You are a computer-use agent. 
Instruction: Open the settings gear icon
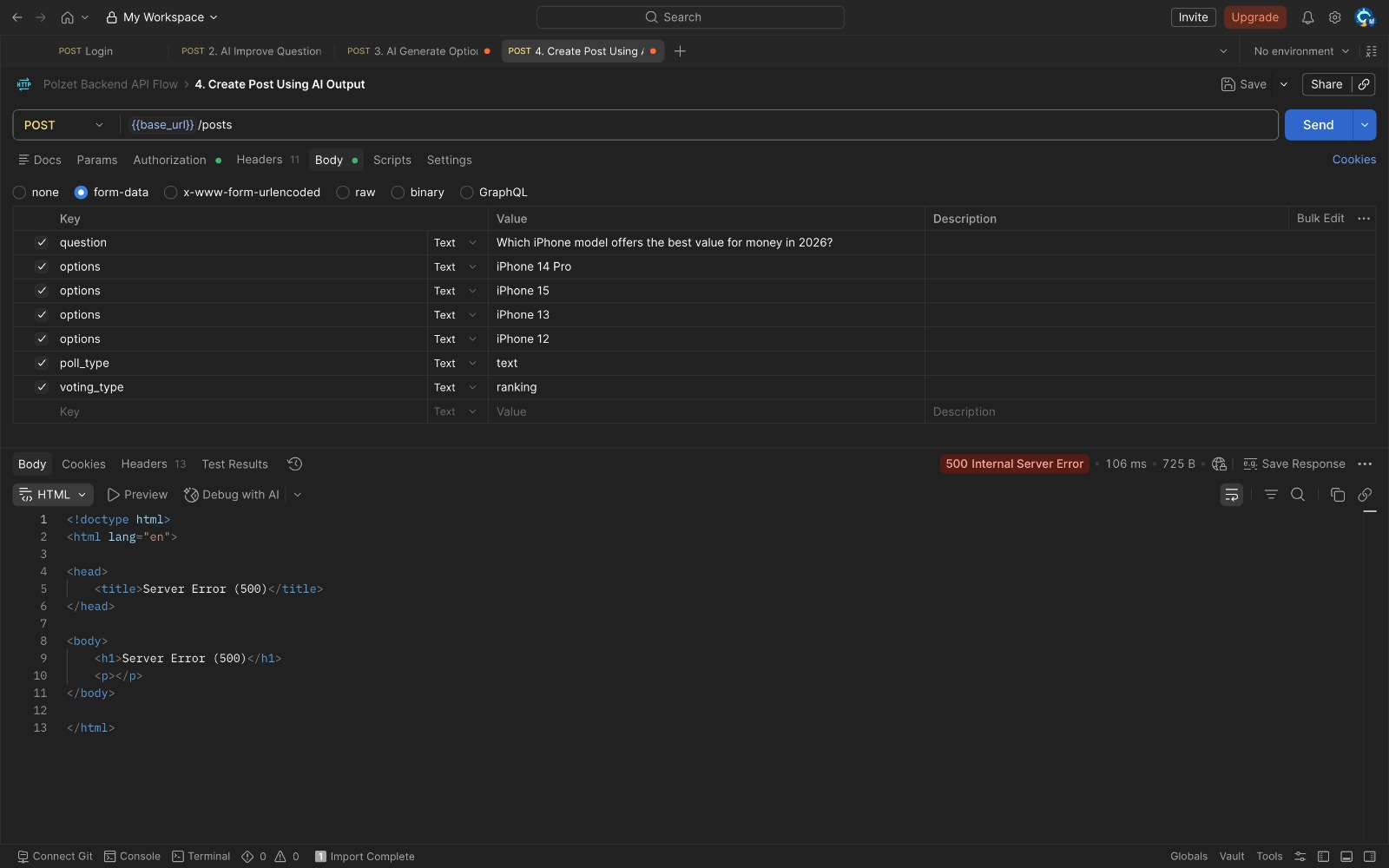pos(1335,17)
